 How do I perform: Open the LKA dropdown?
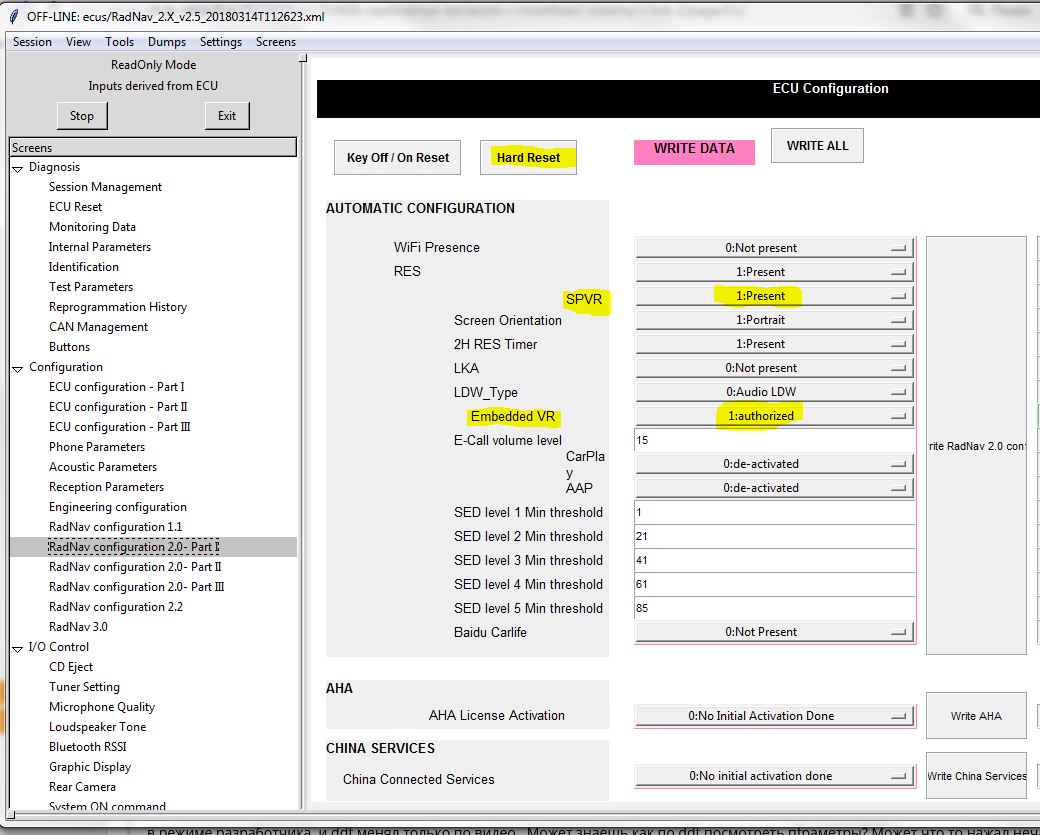774,368
